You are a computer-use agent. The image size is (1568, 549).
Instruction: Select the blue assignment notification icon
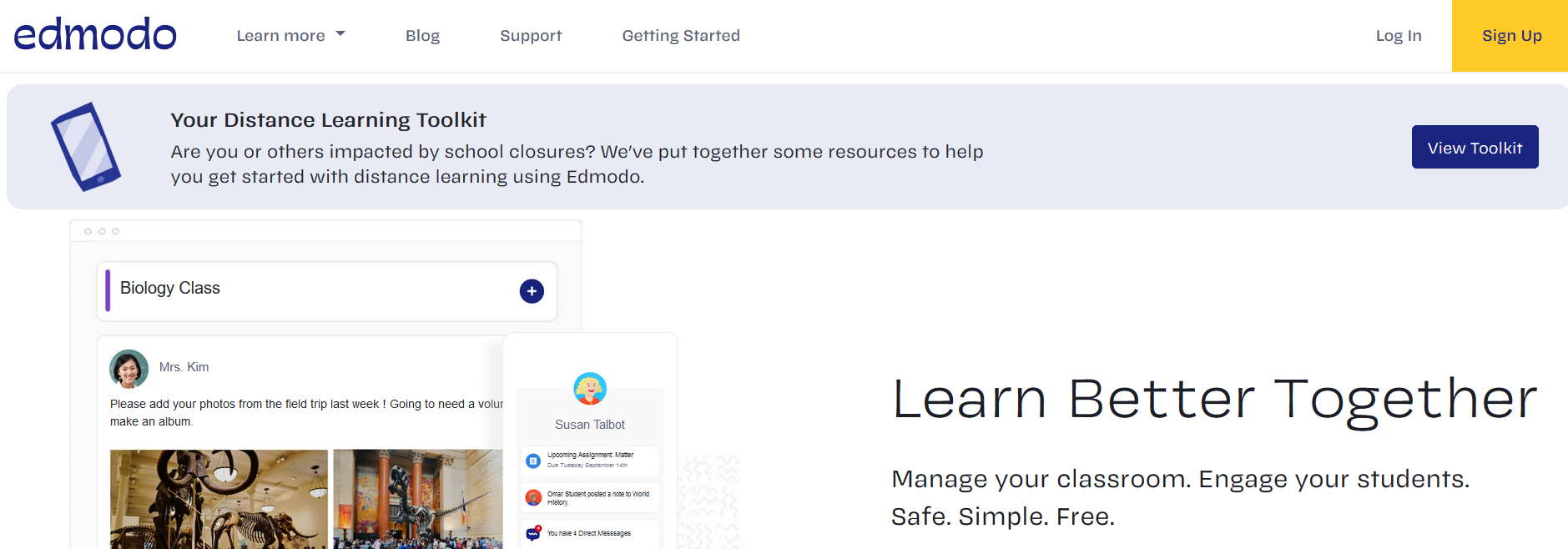click(x=532, y=460)
